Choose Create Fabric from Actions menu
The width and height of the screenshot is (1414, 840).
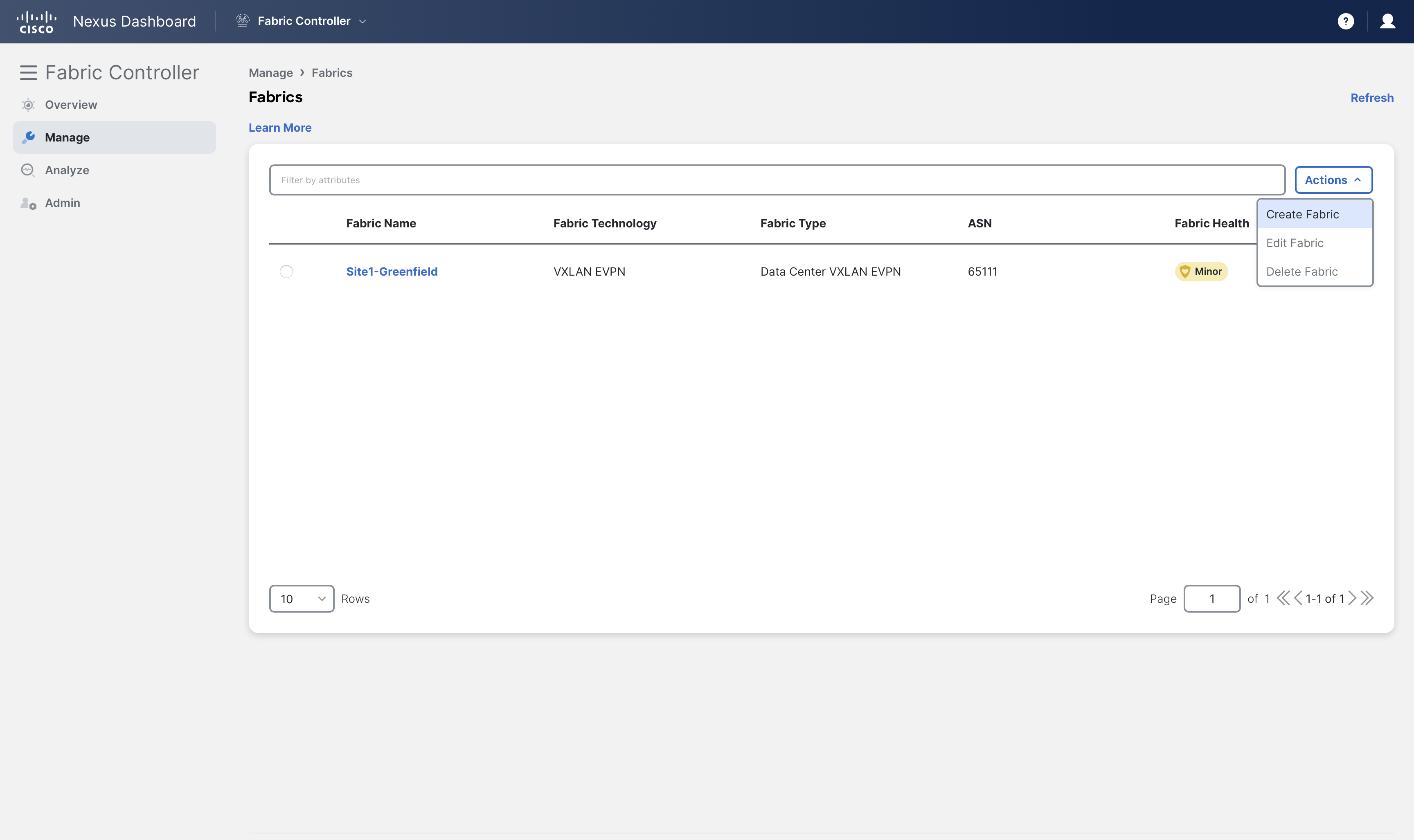pos(1315,215)
